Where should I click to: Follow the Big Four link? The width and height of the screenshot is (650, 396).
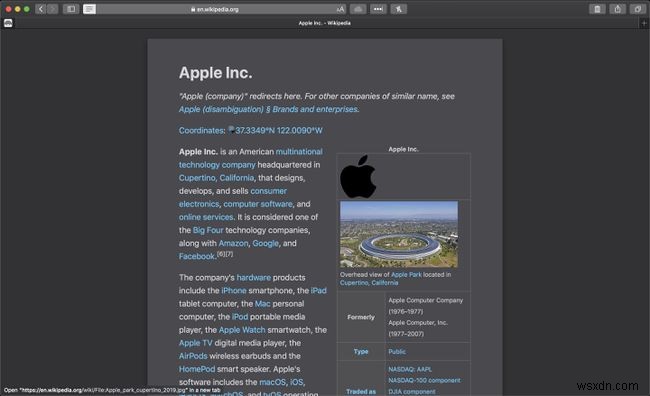pos(208,230)
